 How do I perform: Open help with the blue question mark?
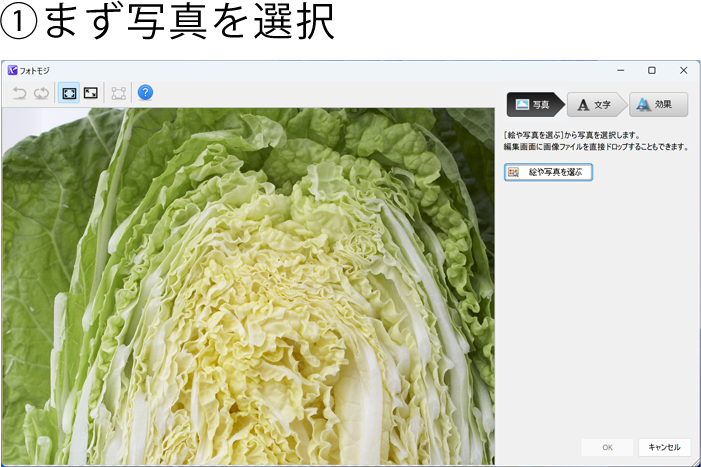click(145, 92)
